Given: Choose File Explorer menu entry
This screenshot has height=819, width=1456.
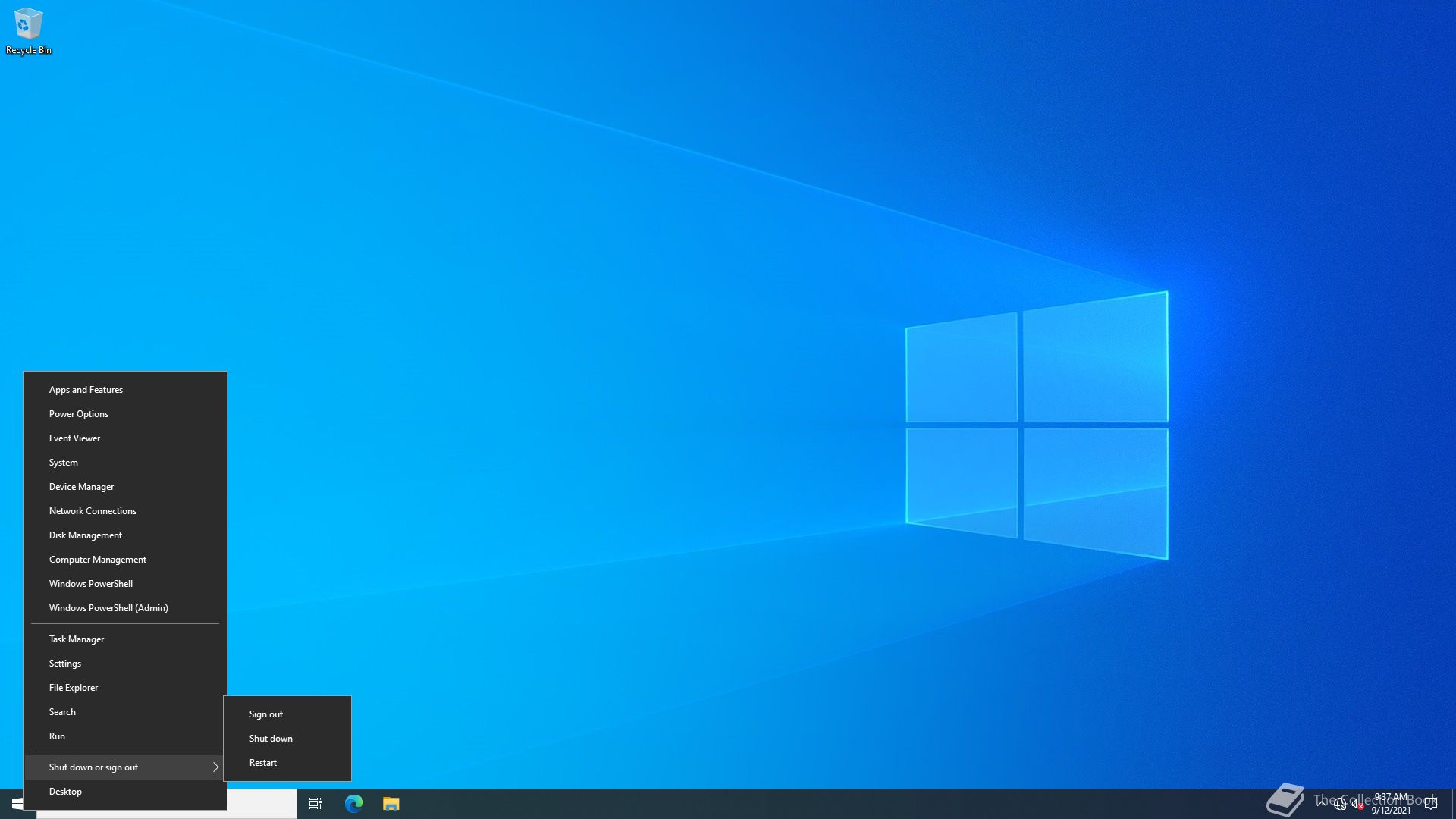Looking at the screenshot, I should 125,688.
